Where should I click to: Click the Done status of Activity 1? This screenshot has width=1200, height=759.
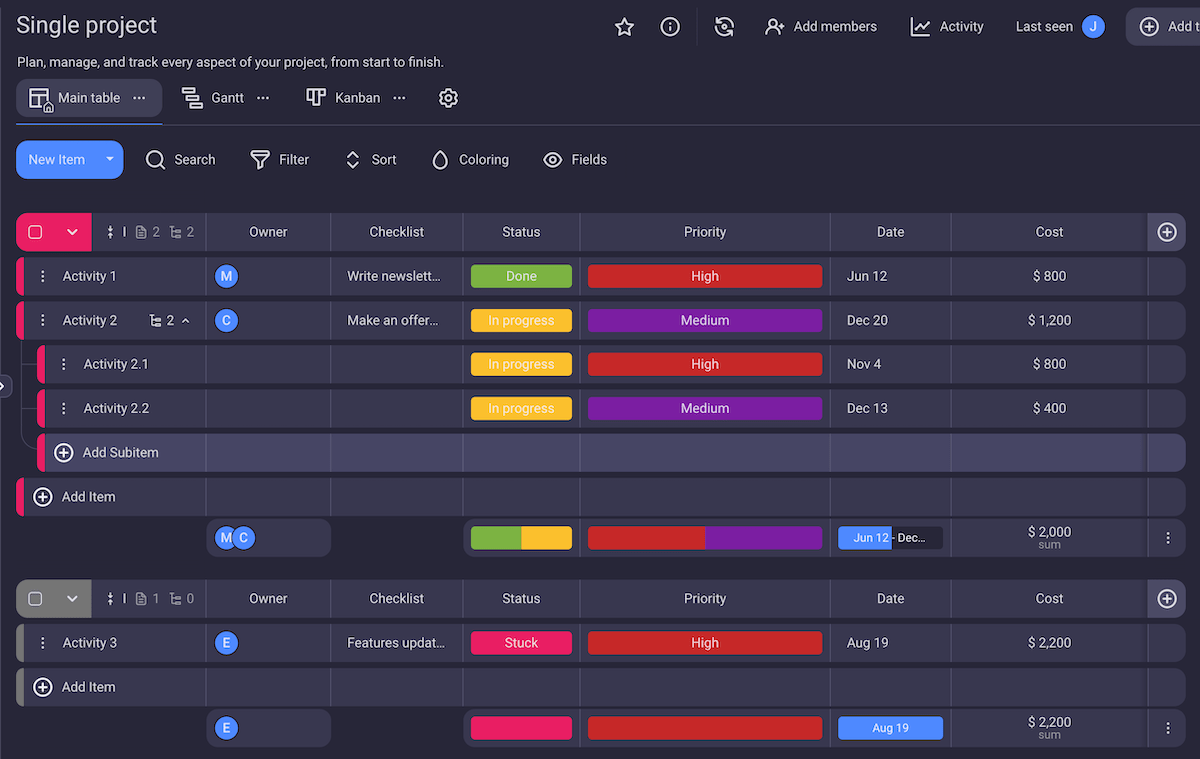[521, 277]
